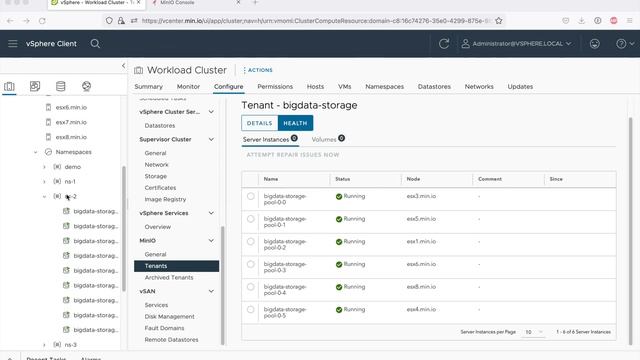Open the Namespaces tab
This screenshot has height=360, width=640.
click(x=384, y=87)
